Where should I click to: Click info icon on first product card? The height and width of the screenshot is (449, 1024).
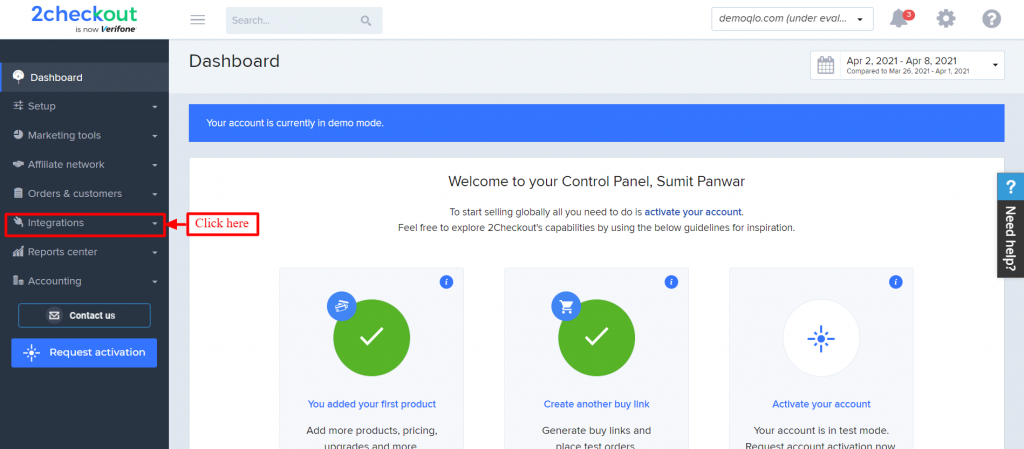coord(446,282)
